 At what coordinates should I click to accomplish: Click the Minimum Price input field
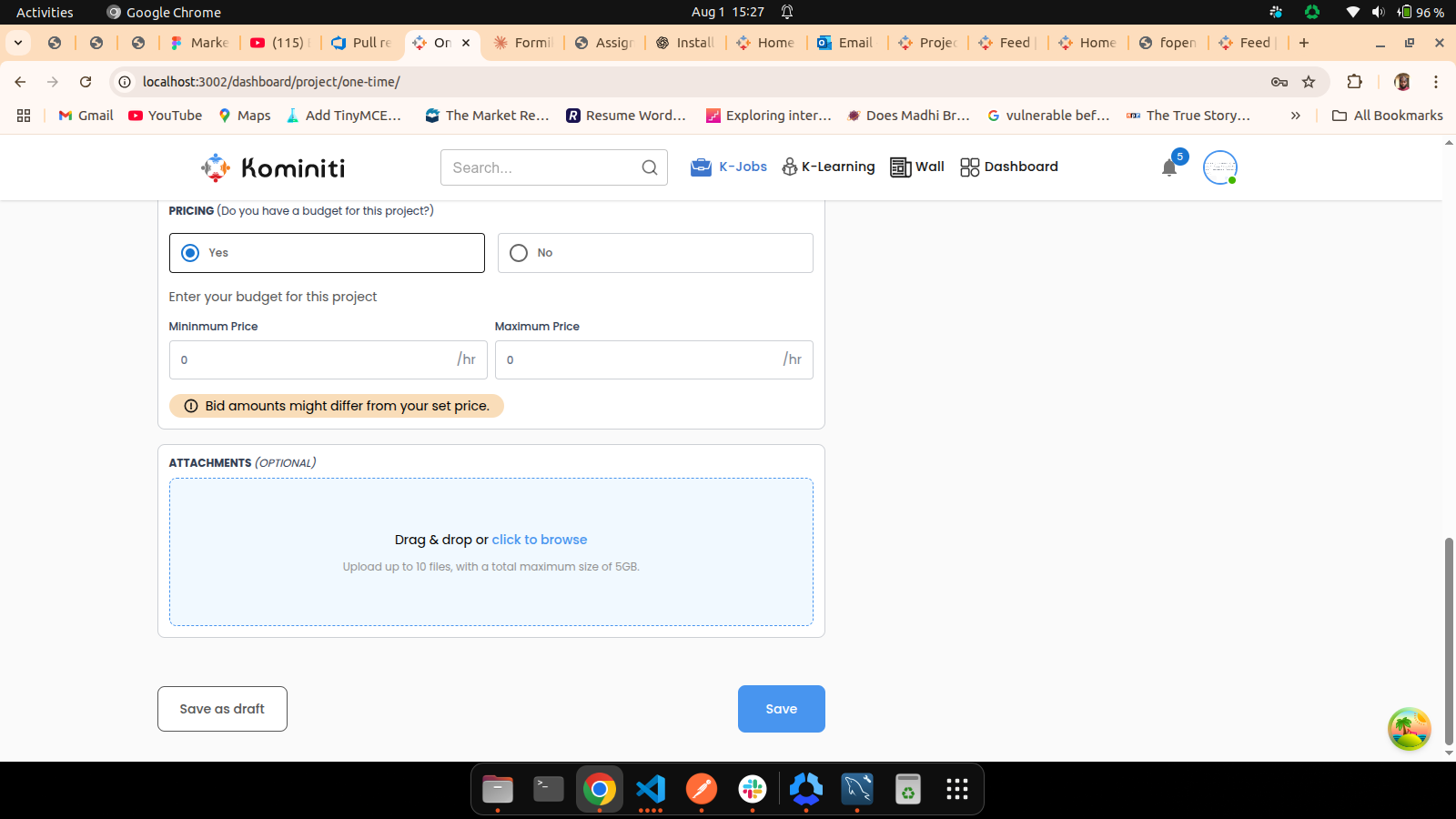coord(314,359)
